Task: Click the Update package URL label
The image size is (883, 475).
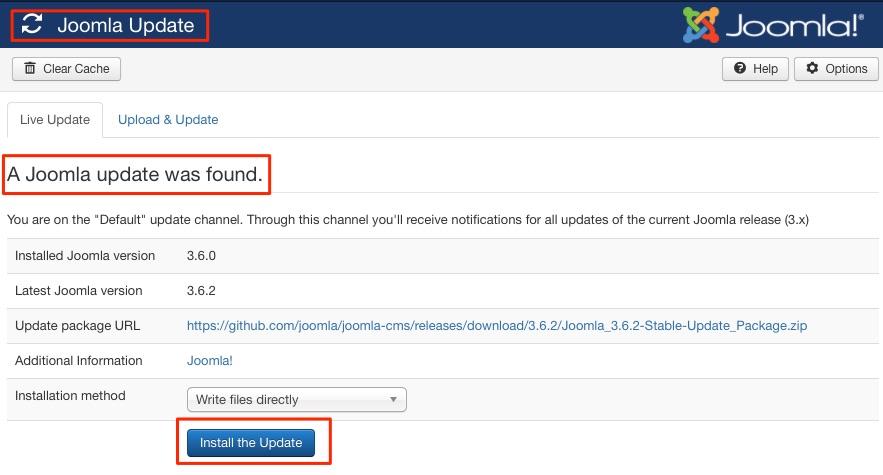Action: 77,326
